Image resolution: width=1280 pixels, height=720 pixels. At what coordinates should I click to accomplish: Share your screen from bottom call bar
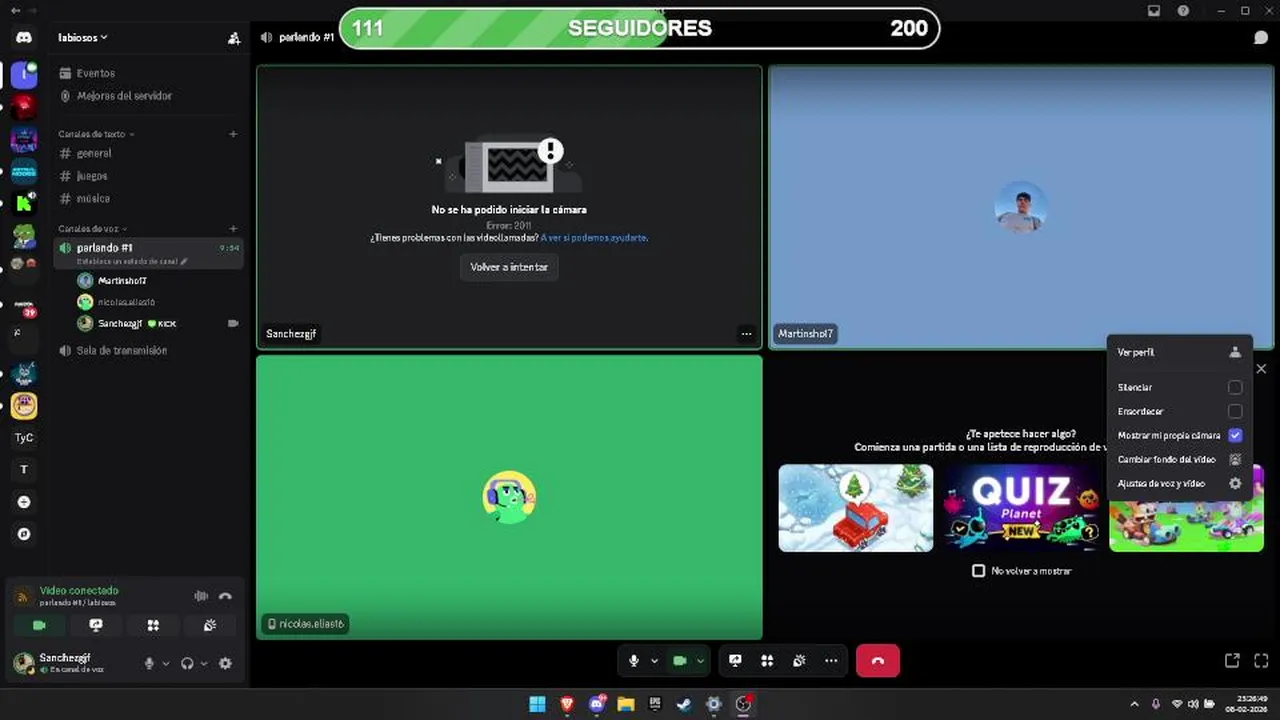[735, 661]
